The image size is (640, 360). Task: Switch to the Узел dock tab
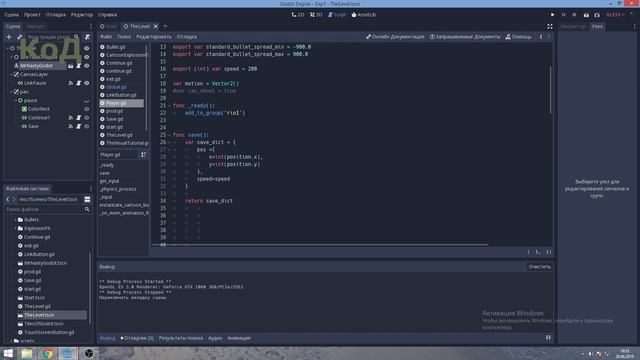click(x=597, y=26)
